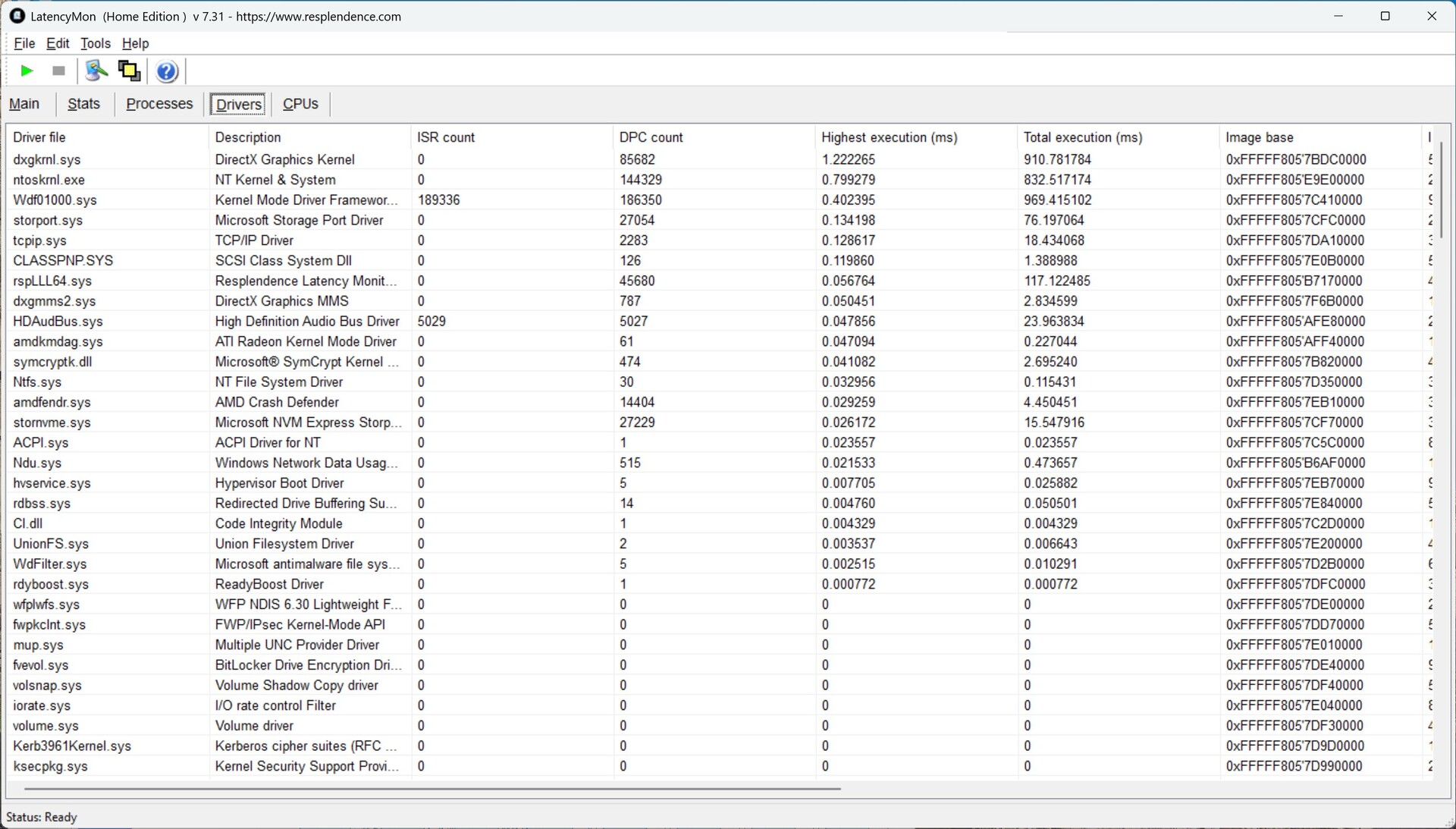Viewport: 1456px width, 829px height.
Task: Open the Tools menu
Action: click(96, 43)
